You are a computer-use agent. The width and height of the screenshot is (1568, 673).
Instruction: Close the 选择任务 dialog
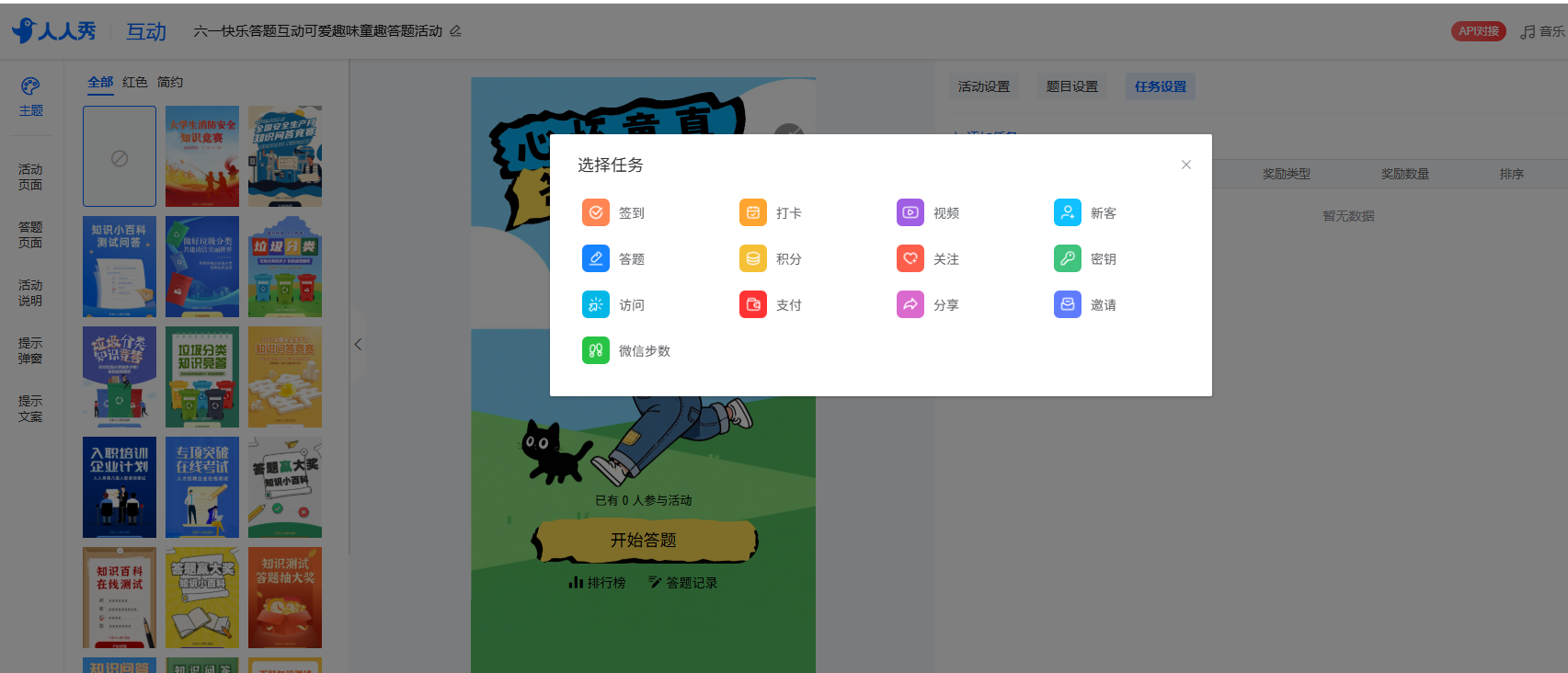click(1186, 165)
